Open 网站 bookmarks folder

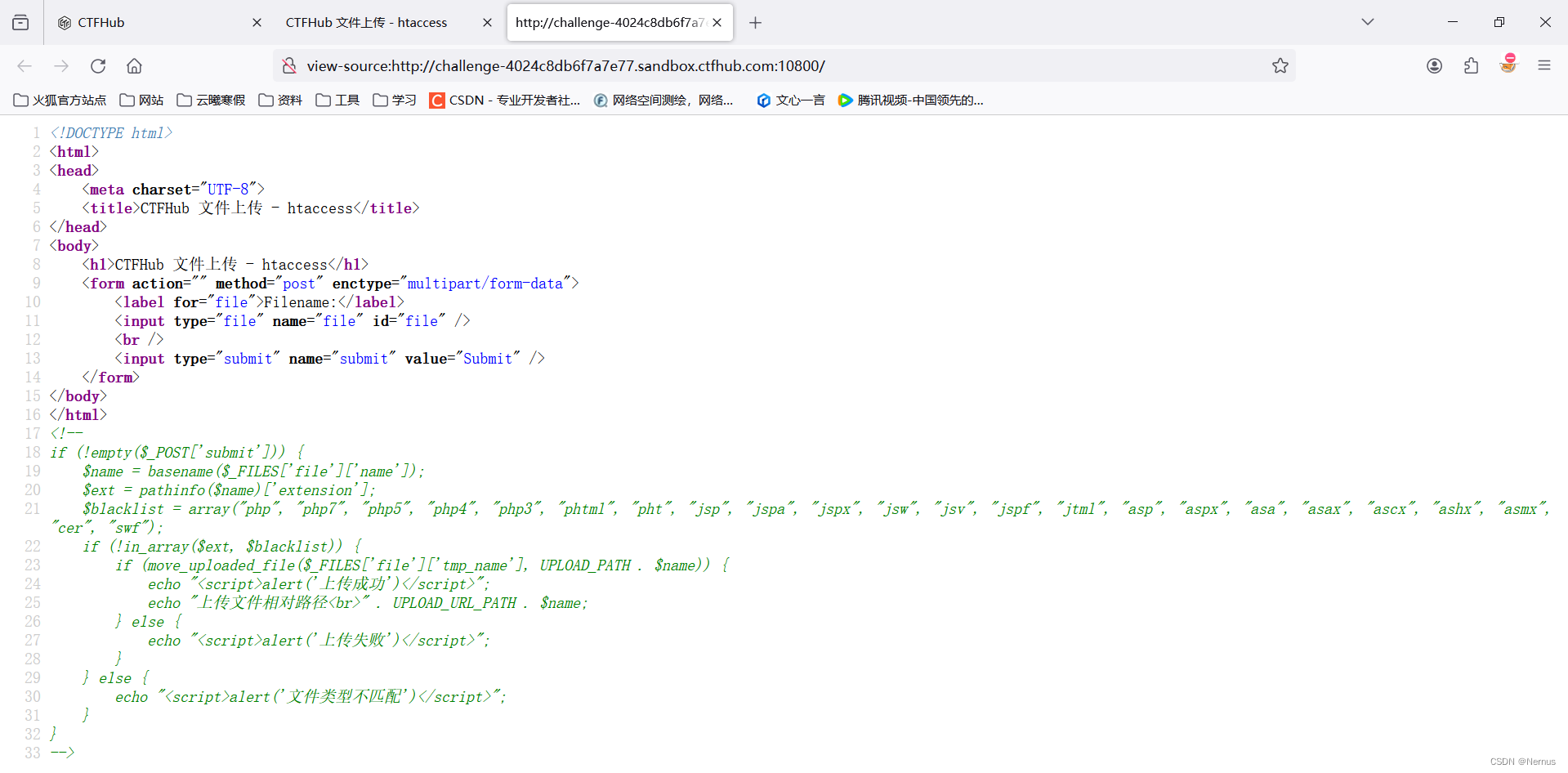click(141, 100)
